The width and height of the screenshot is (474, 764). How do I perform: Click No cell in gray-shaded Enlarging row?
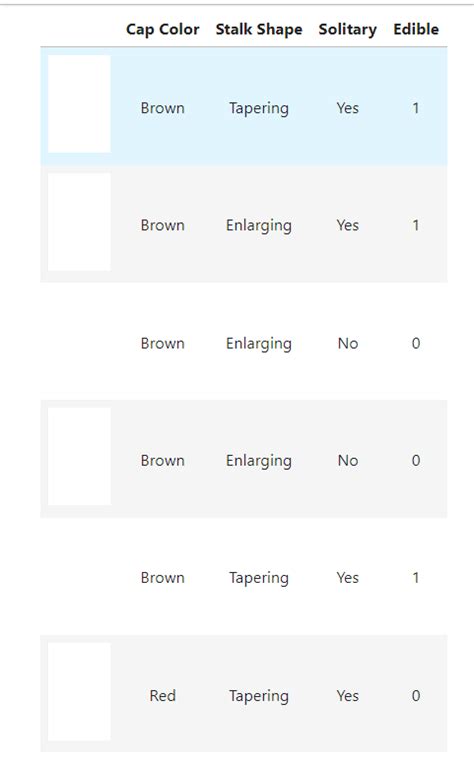(x=348, y=460)
